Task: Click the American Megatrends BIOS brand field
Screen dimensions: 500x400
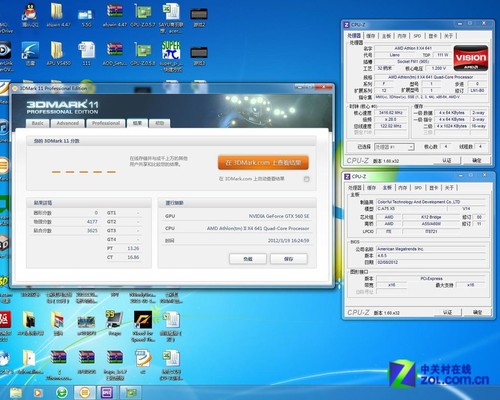Action: (431, 249)
